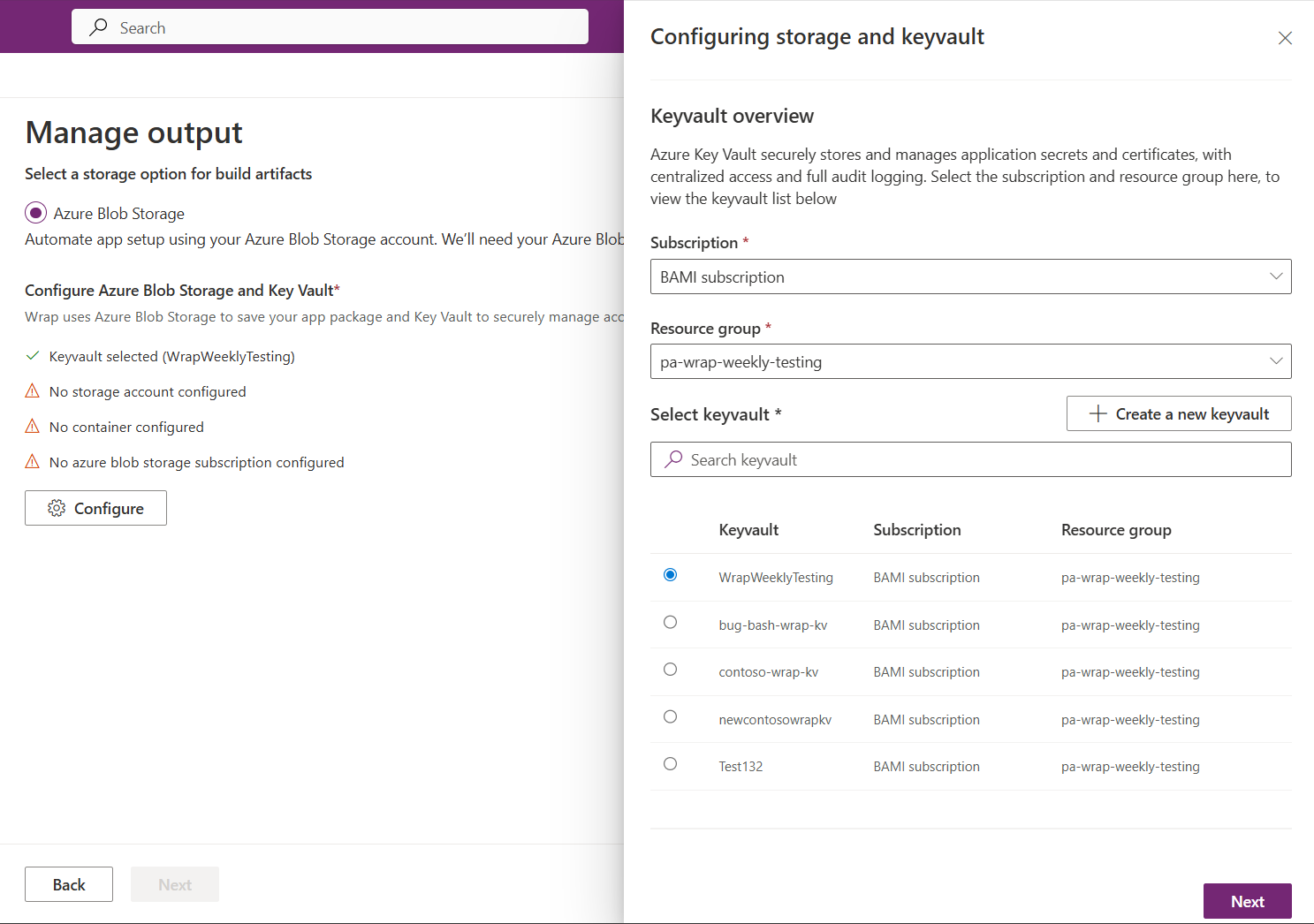1314x924 pixels.
Task: Select the bug-bash-wrap-kv keyvault radio button
Action: [x=671, y=623]
